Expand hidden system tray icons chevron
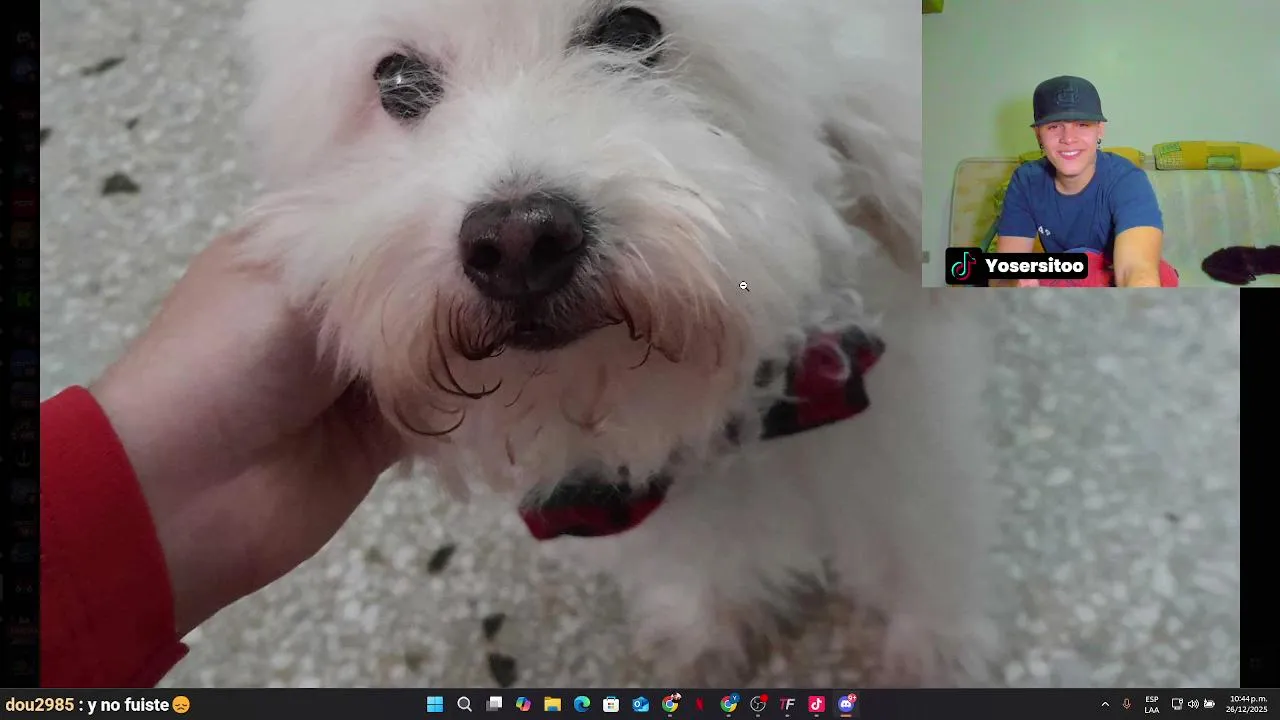This screenshot has height=720, width=1280. point(1105,704)
